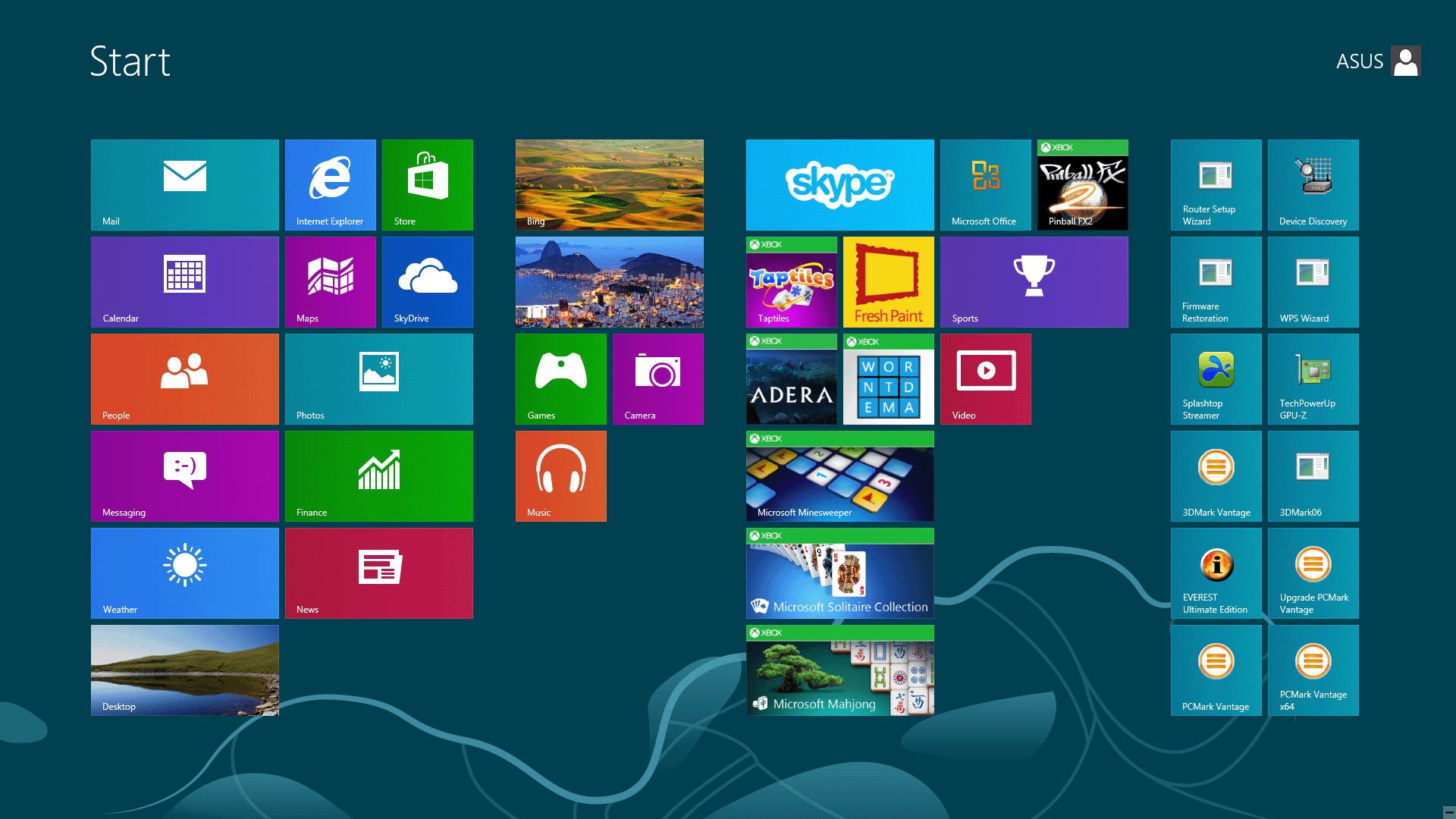
Task: Open the Music tile
Action: click(561, 476)
